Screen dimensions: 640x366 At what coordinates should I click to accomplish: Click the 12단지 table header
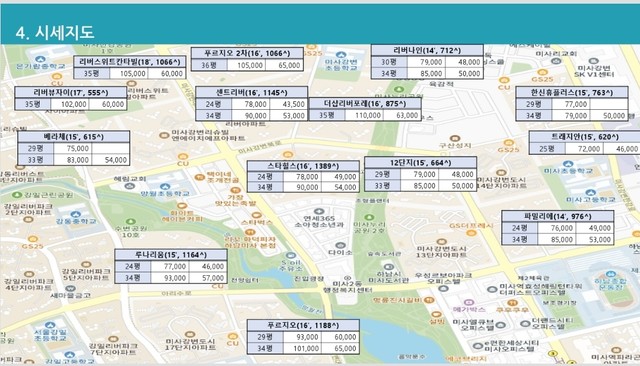pos(420,162)
